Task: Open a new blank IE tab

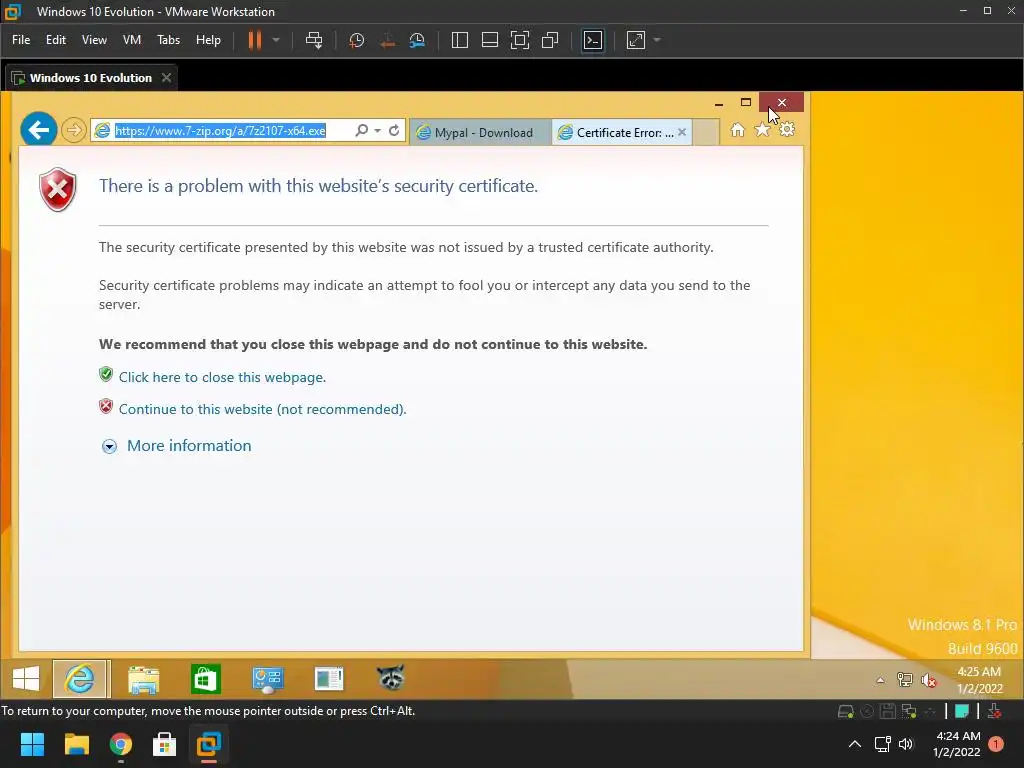Action: tap(706, 133)
